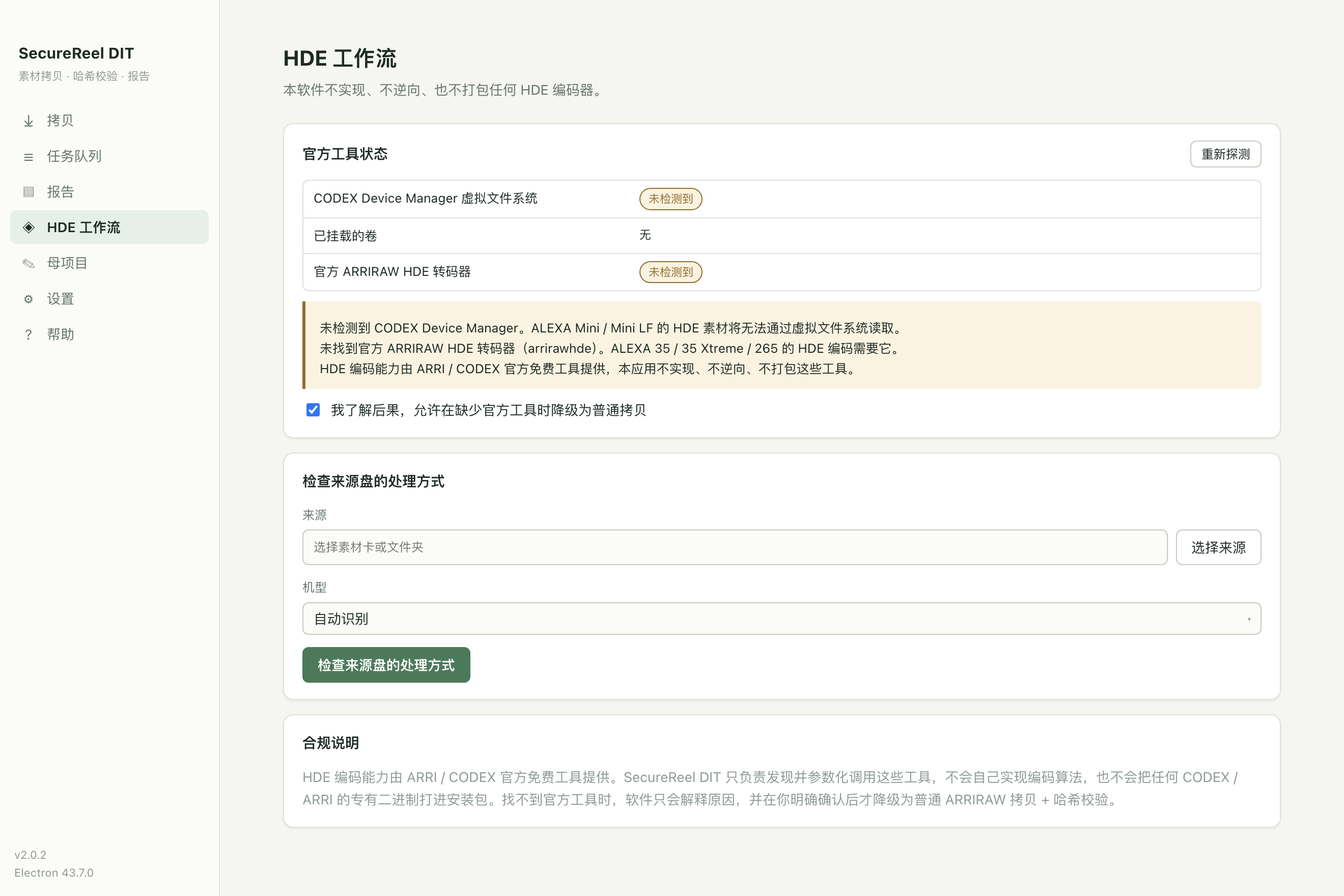
Task: Click the 重新探测 button
Action: coord(1225,154)
